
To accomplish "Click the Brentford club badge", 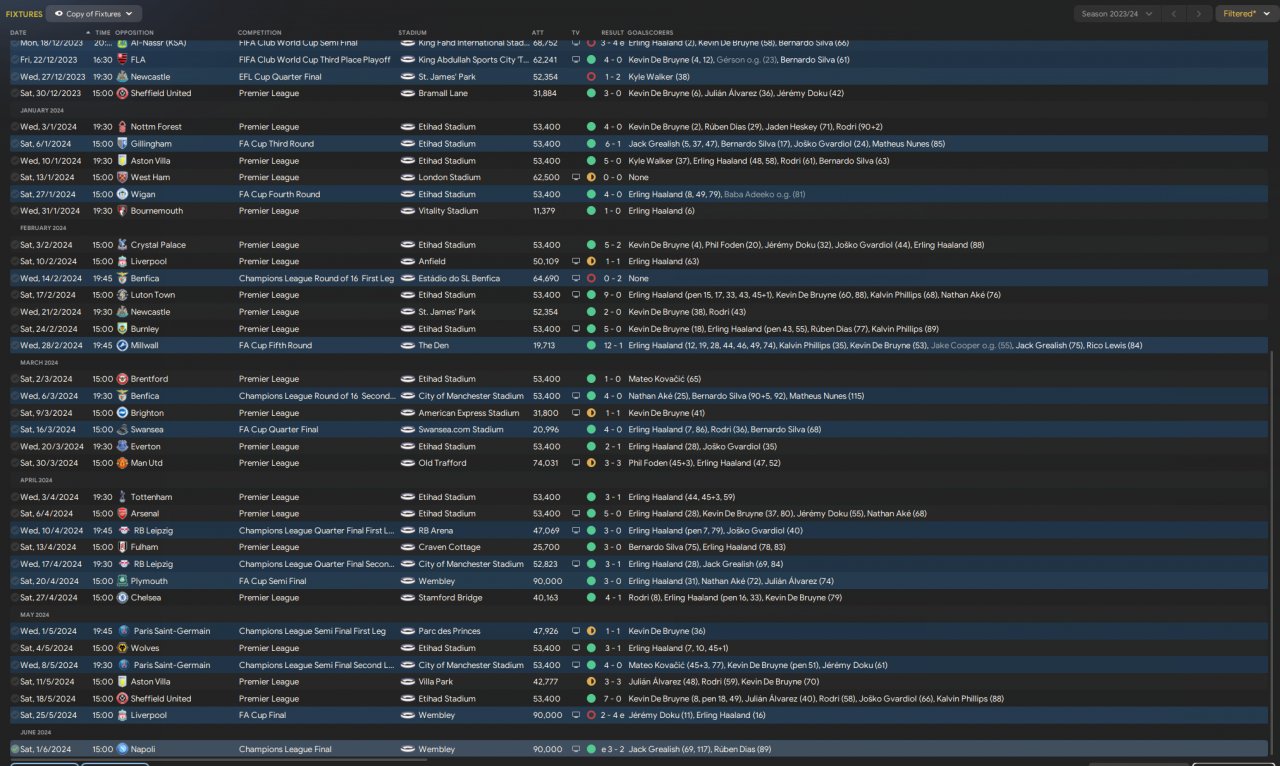I will click(x=122, y=379).
